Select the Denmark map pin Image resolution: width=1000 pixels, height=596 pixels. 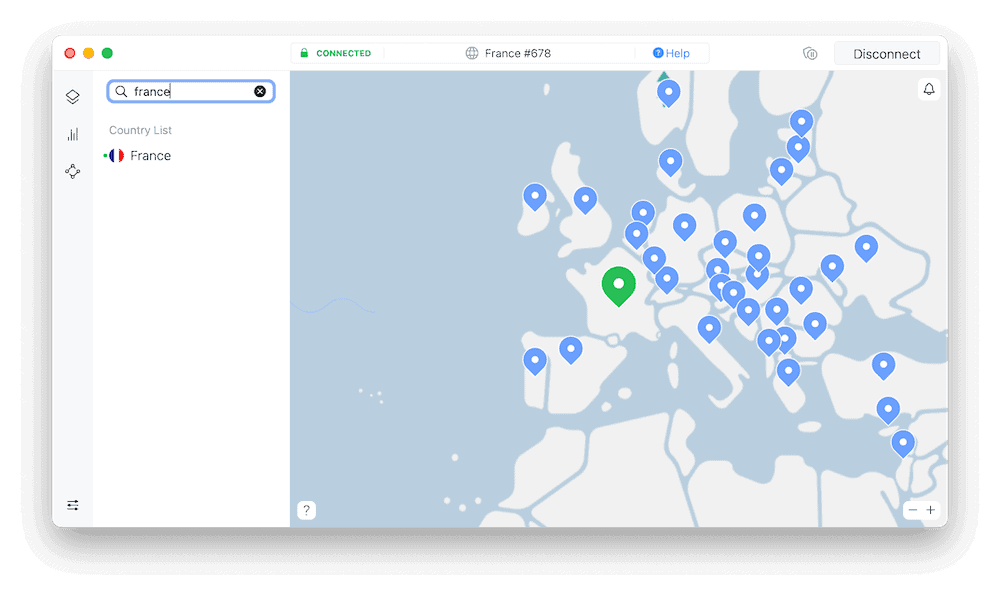[670, 163]
